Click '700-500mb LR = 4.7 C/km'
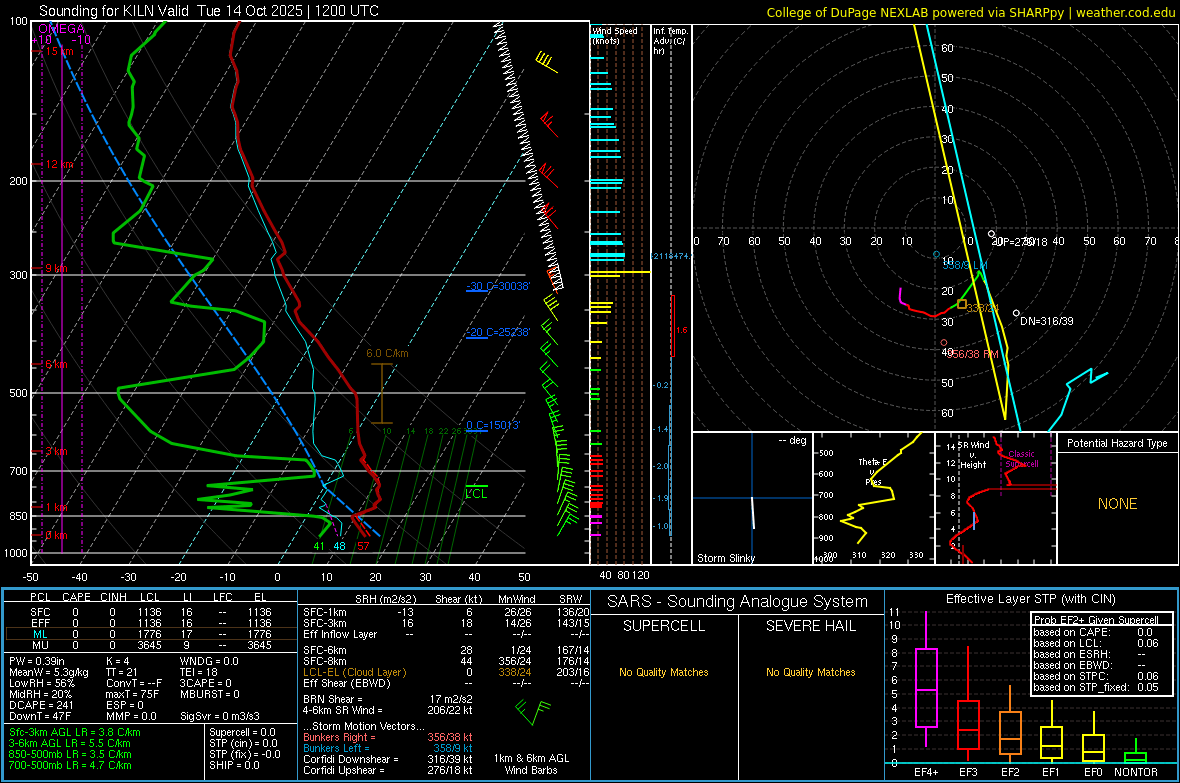The image size is (1180, 783). coord(70,765)
